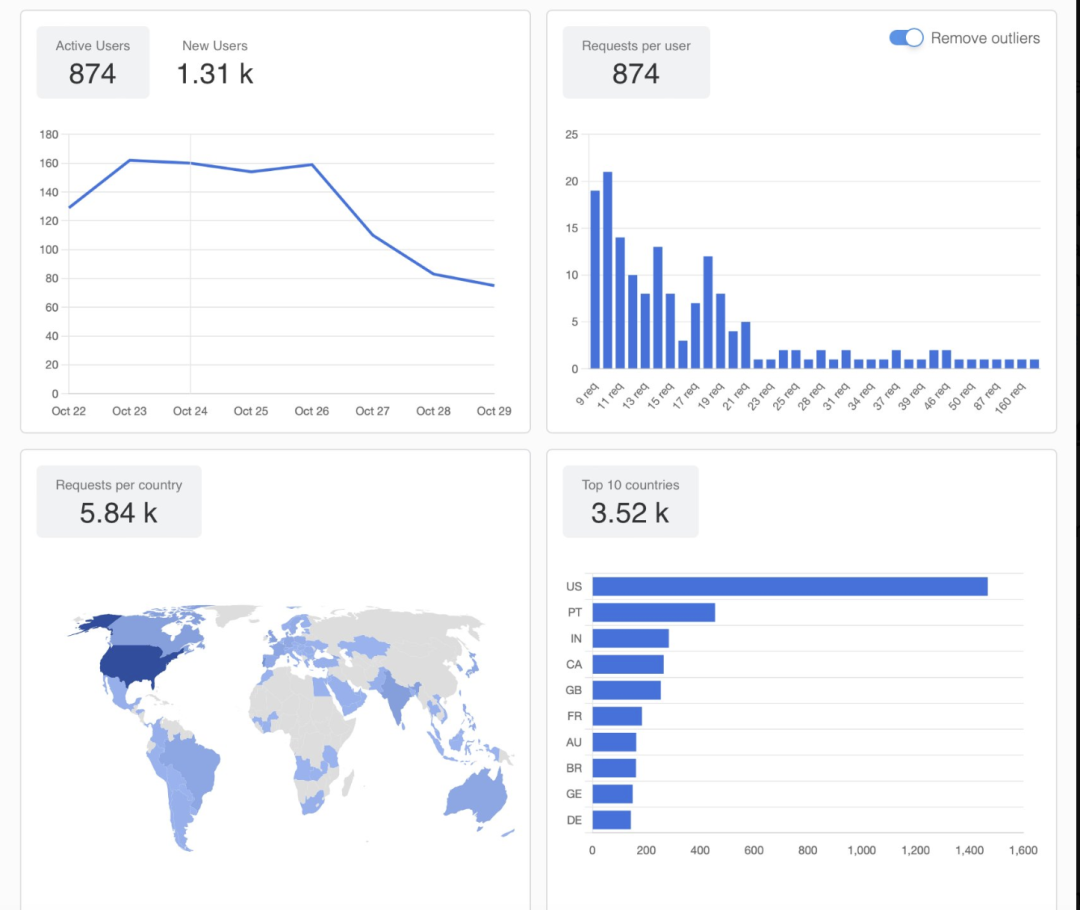Open the Top 10 countries card
1080x910 pixels.
[630, 501]
